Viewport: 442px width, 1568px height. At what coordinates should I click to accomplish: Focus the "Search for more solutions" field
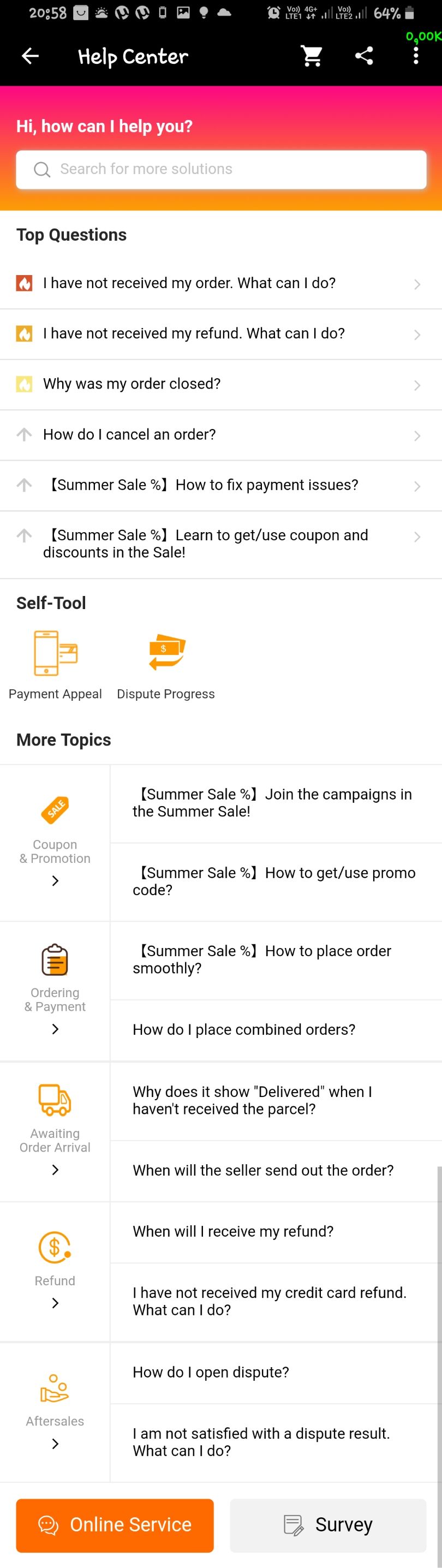point(221,169)
